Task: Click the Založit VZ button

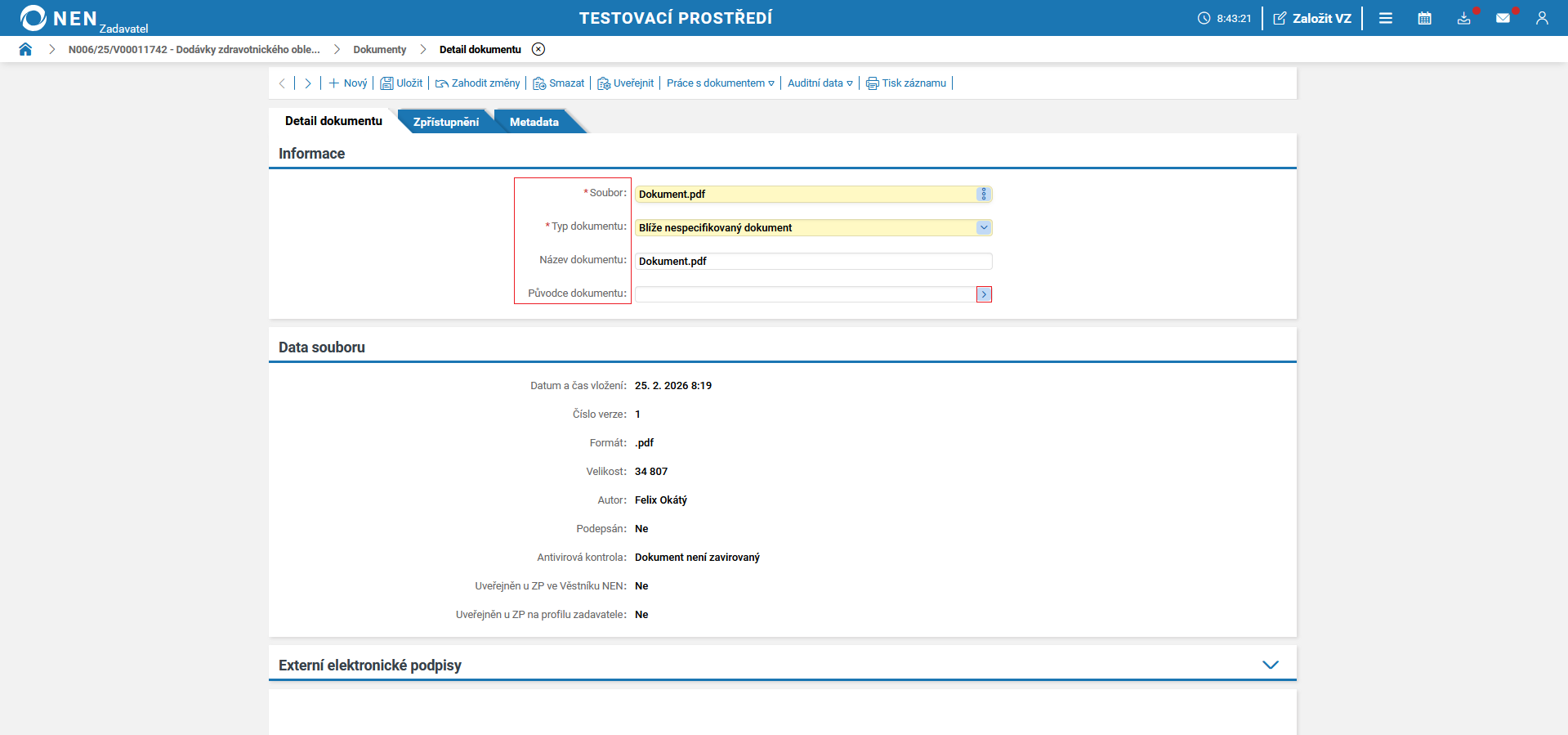Action: [x=1312, y=18]
